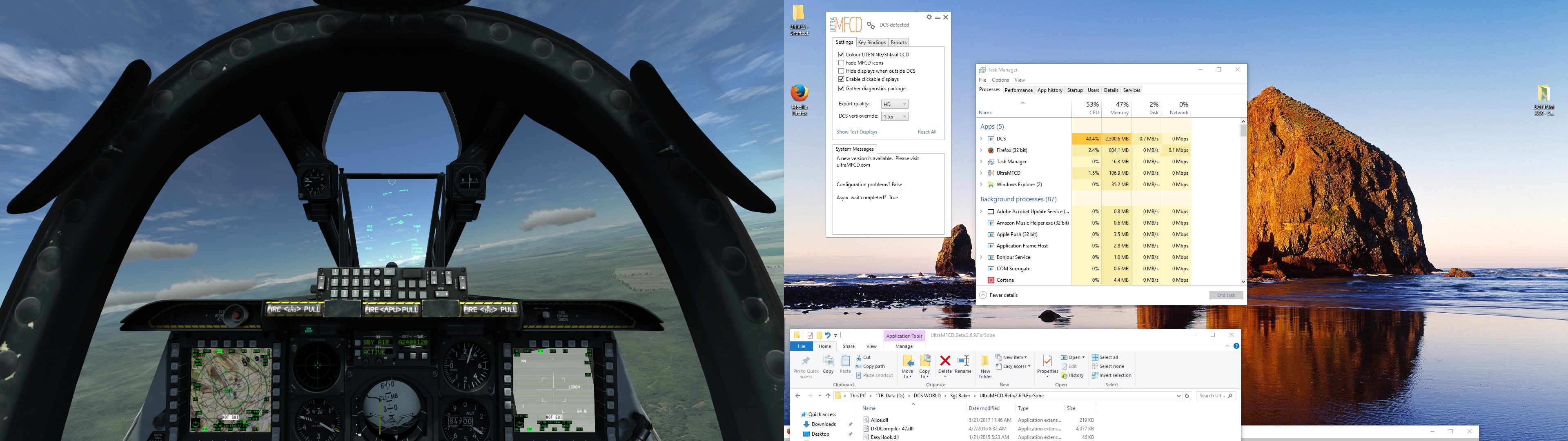This screenshot has height=441, width=1568.
Task: Open the BOTTOM folder on the desktop
Action: coord(1543,100)
